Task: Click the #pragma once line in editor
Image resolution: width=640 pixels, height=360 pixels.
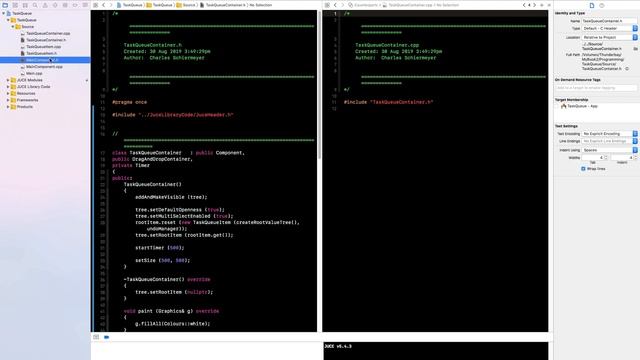Action: (129, 102)
